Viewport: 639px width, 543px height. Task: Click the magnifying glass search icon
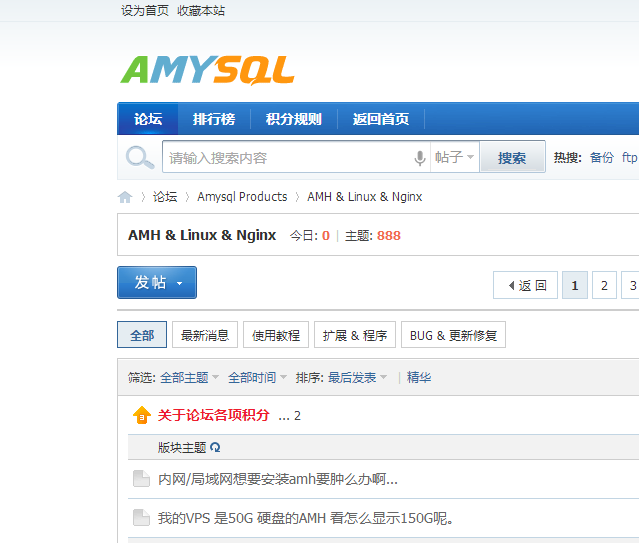click(x=138, y=157)
